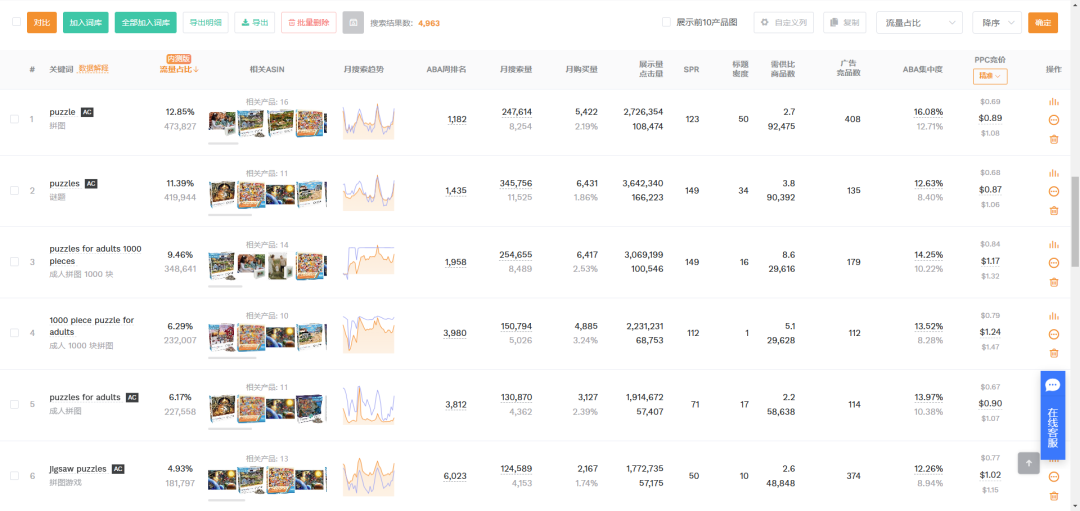Click the gray square icon button beside 批量删除
The height and width of the screenshot is (511, 1080).
353,23
